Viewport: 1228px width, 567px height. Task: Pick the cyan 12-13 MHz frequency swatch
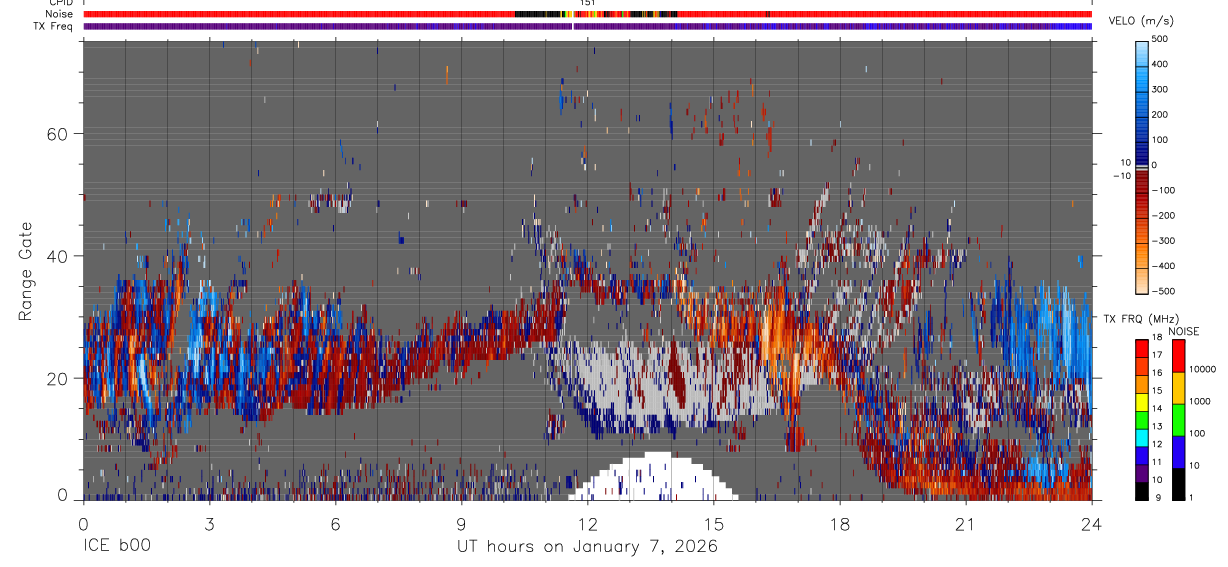click(1142, 438)
